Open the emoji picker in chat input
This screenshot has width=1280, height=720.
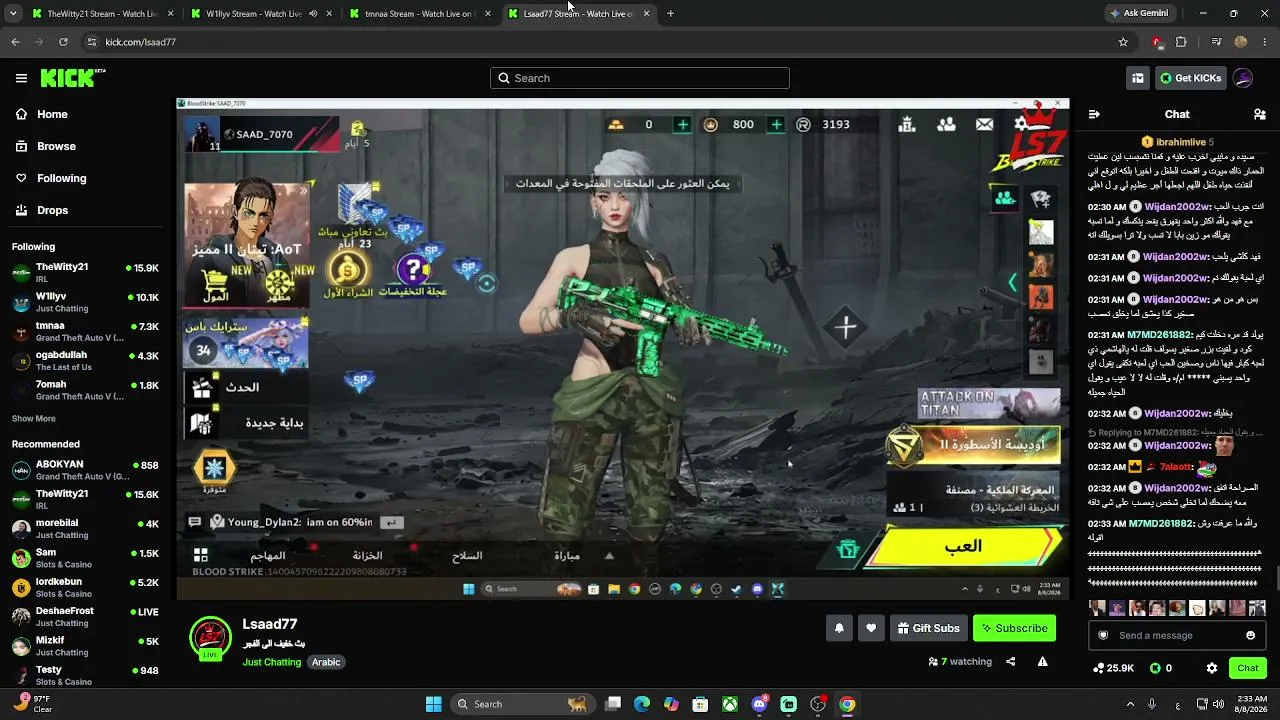tap(1250, 635)
